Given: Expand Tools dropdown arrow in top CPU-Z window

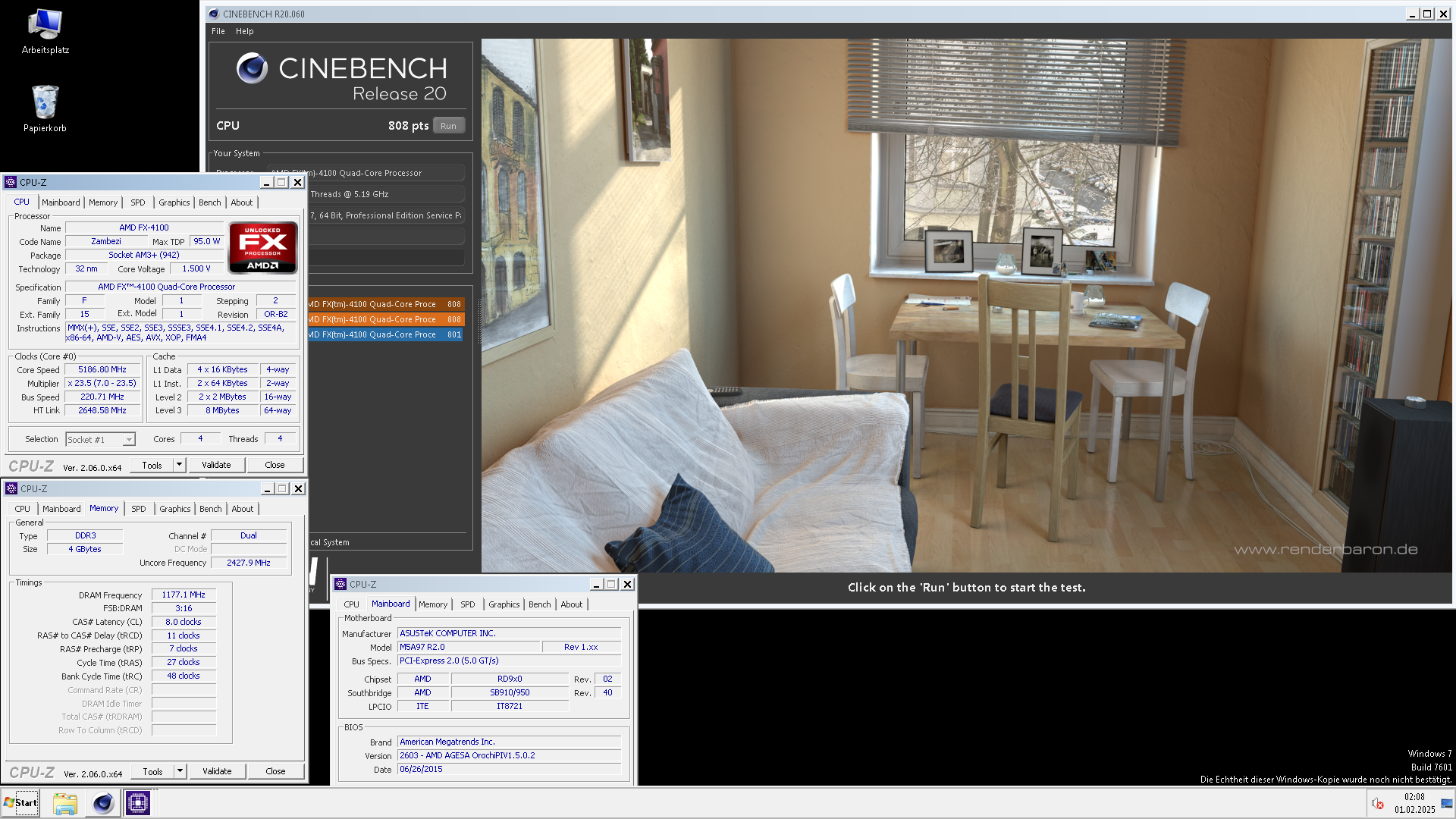Looking at the screenshot, I should [180, 466].
